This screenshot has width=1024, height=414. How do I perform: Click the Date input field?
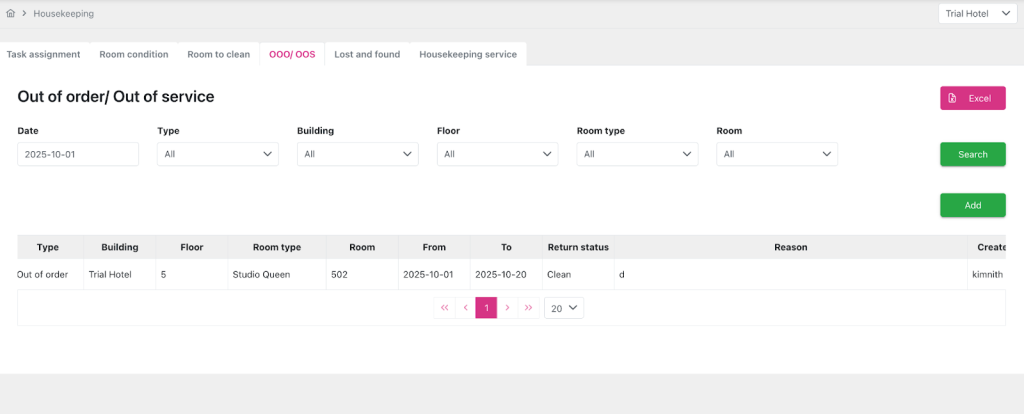78,154
